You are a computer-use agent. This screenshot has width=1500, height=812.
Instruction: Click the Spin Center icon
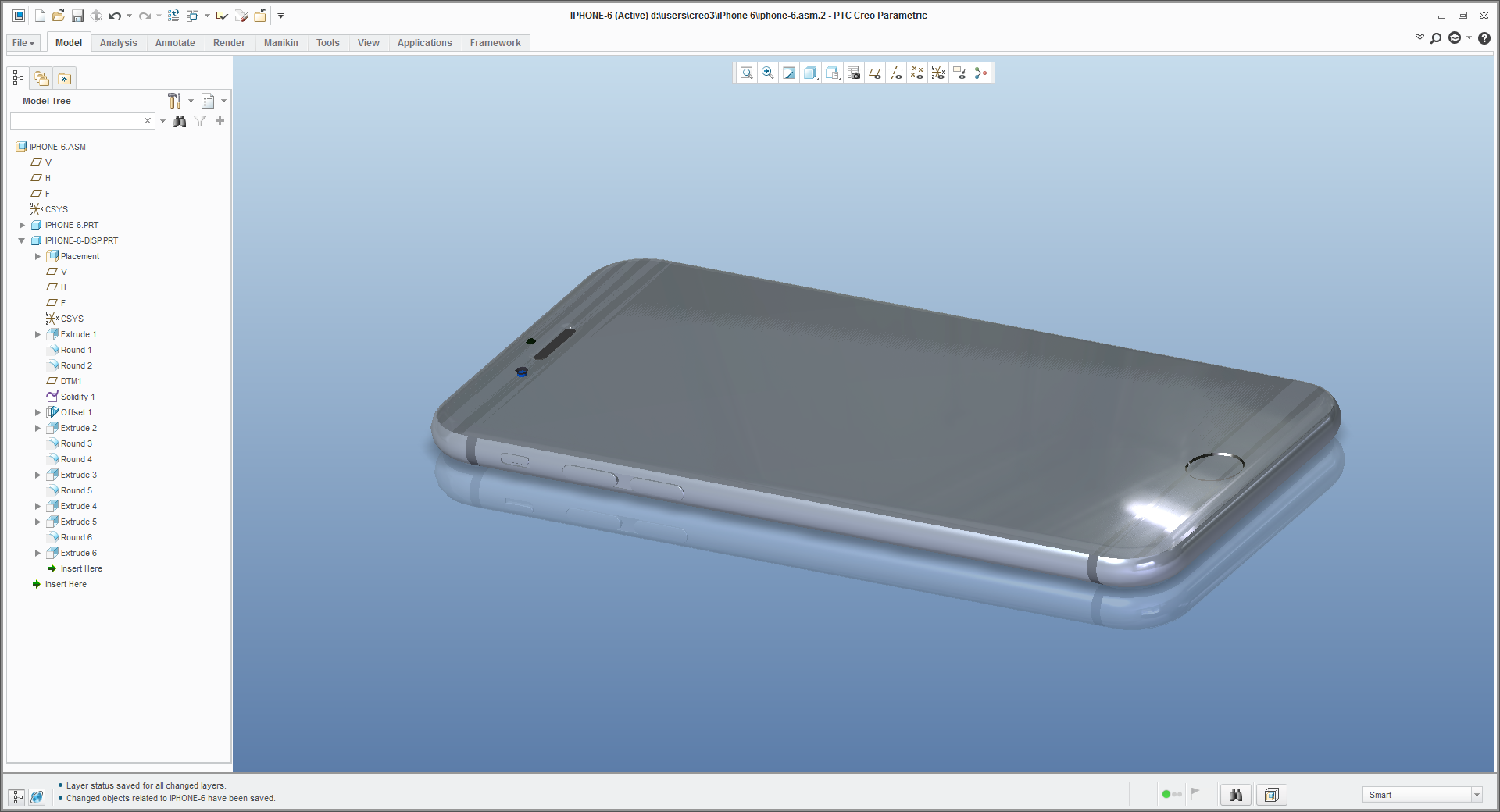[x=981, y=73]
